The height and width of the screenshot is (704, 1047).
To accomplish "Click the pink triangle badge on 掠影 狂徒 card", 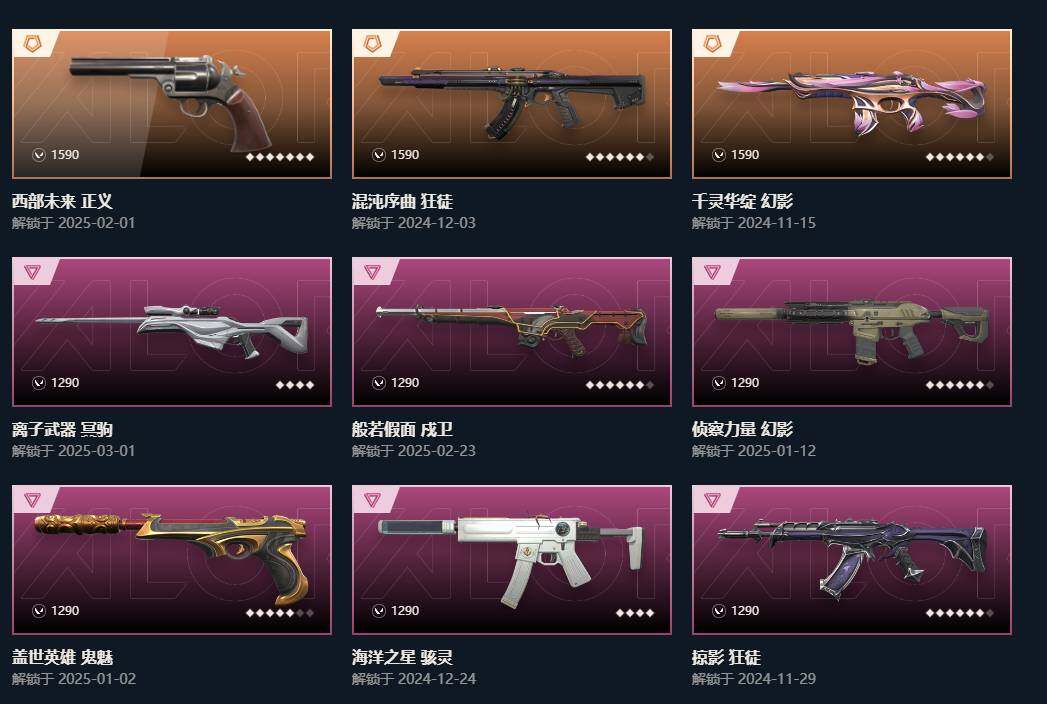I will point(712,500).
